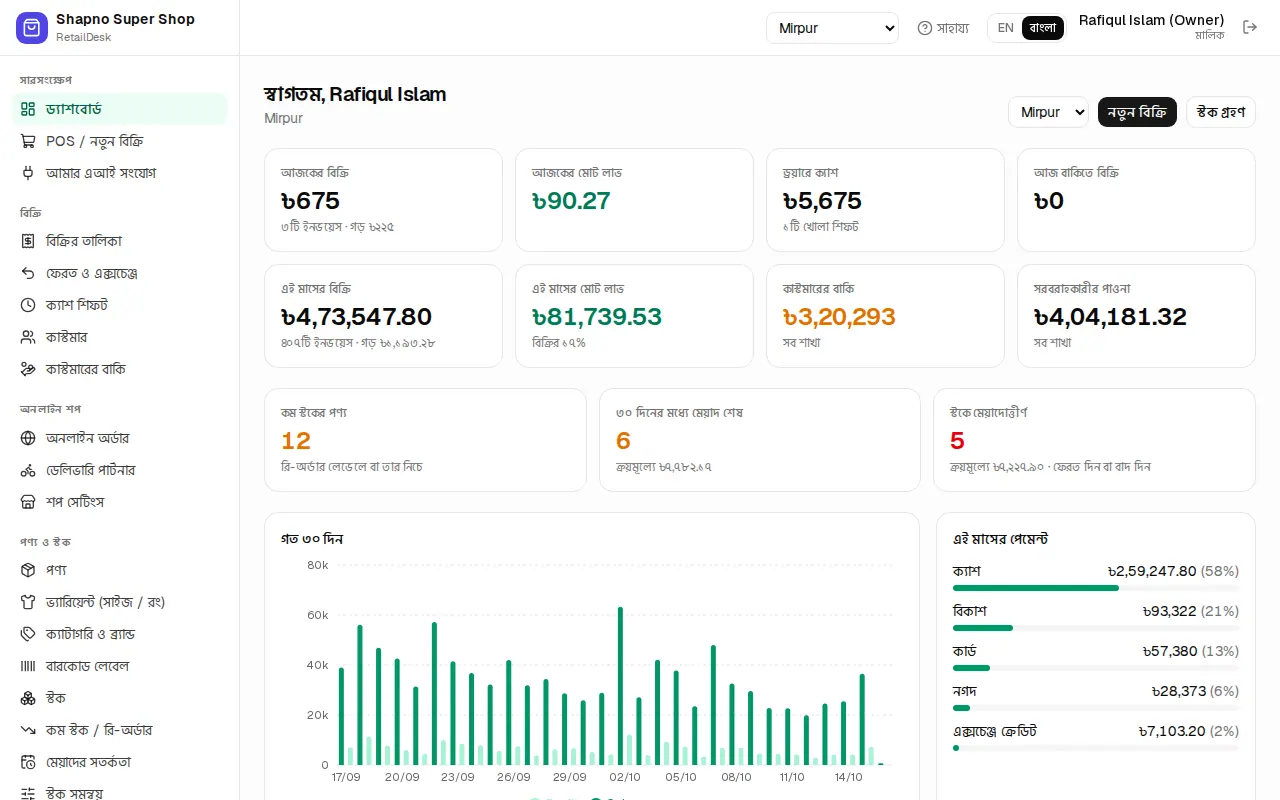Open the Mirpur dropdown beside নতুন বিক্রি

(x=1048, y=112)
